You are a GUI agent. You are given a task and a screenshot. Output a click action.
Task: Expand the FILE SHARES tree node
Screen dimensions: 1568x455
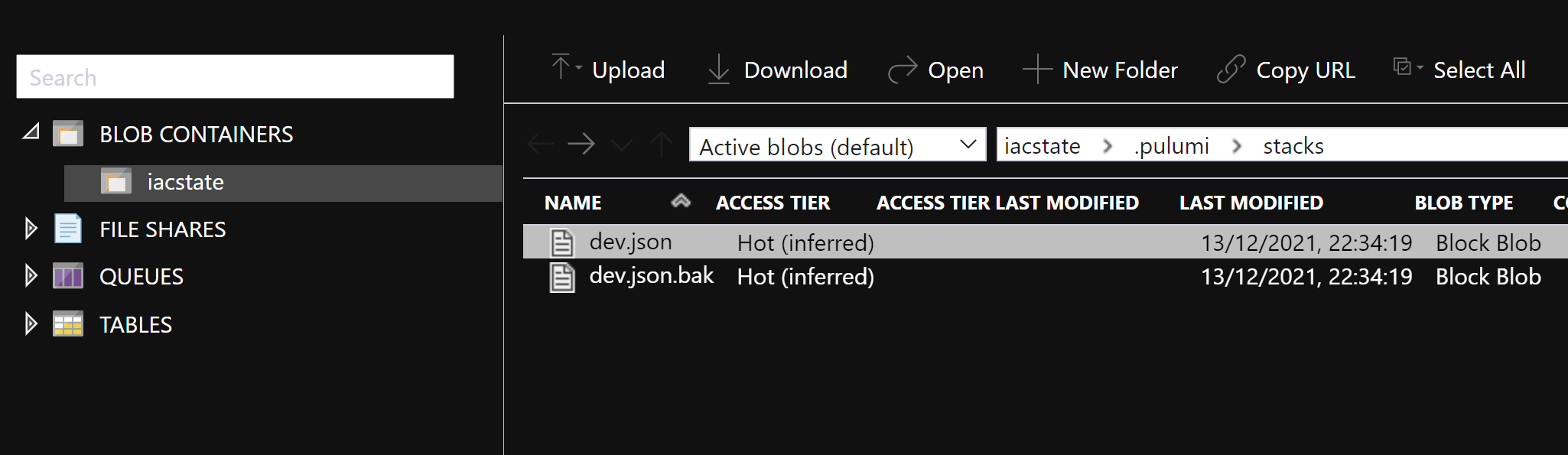(x=29, y=229)
